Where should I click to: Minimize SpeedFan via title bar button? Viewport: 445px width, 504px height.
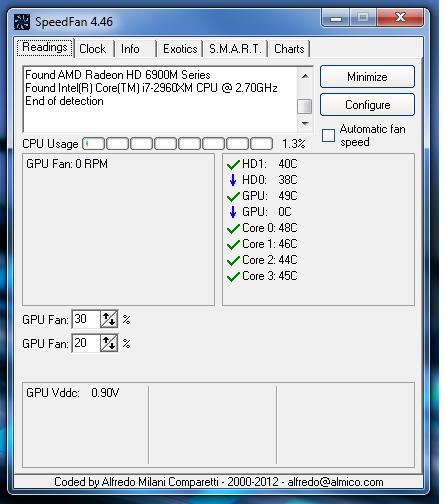pos(336,17)
